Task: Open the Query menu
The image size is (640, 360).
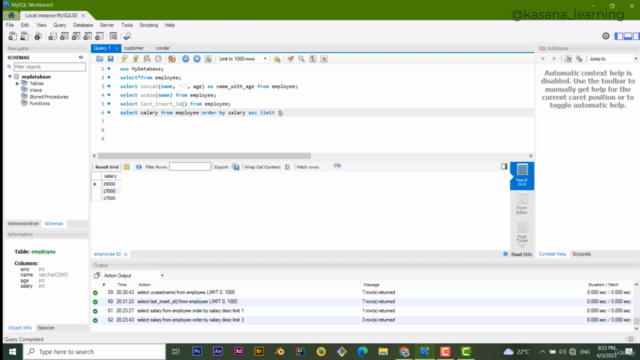Action: [60, 25]
